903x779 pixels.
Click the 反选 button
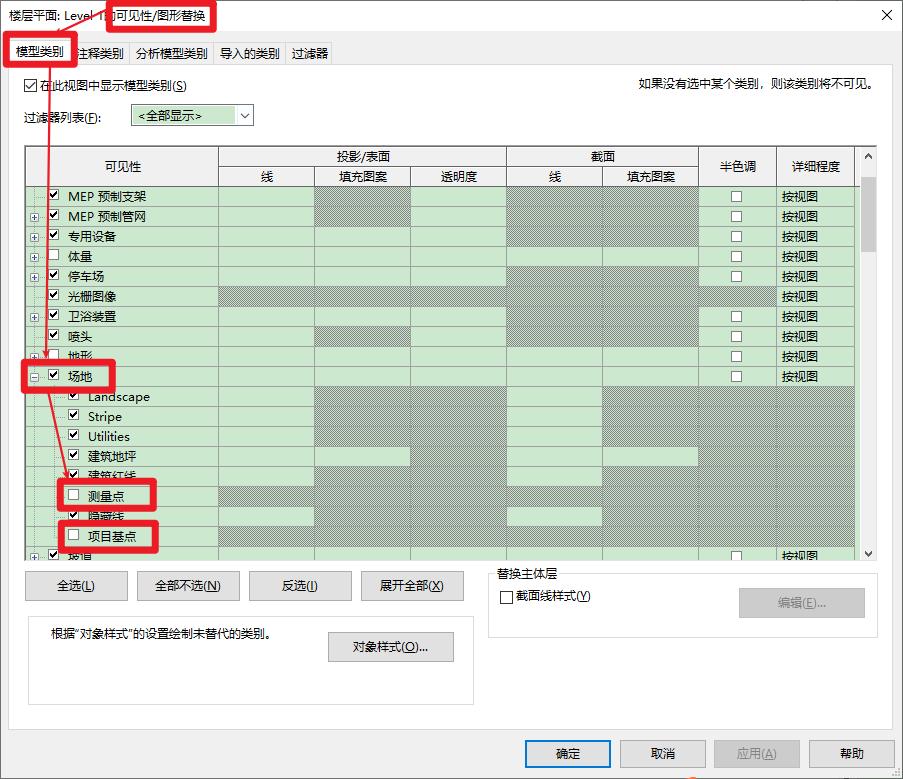point(300,585)
